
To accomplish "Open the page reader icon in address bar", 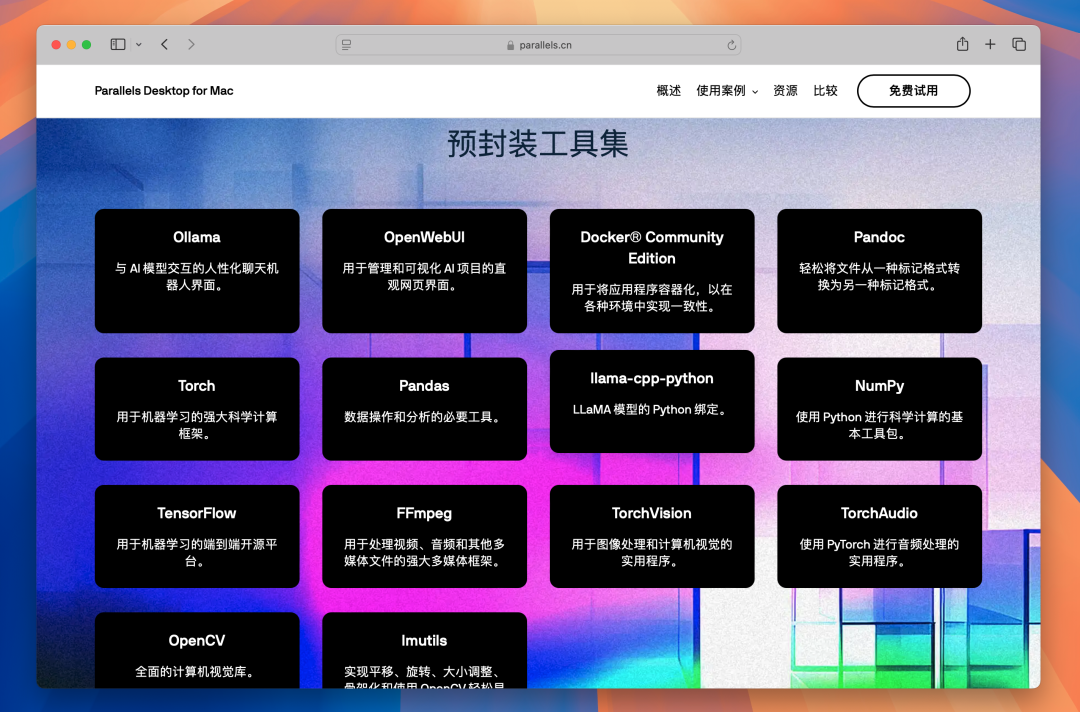I will coord(346,45).
